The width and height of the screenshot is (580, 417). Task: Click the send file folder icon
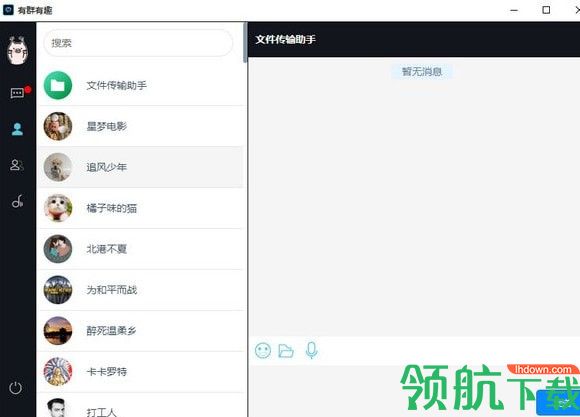286,350
